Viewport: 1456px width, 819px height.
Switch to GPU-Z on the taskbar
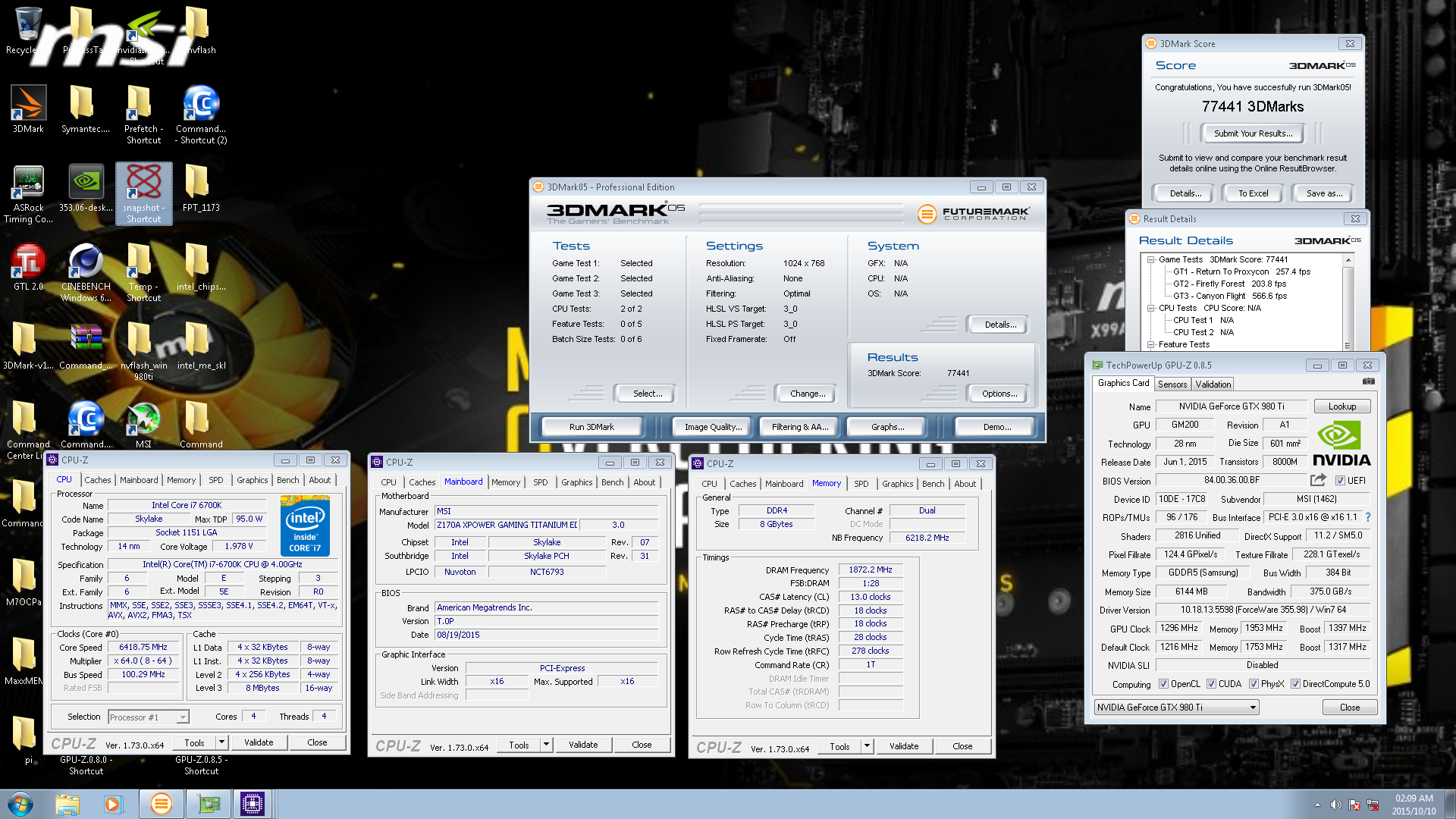click(208, 804)
